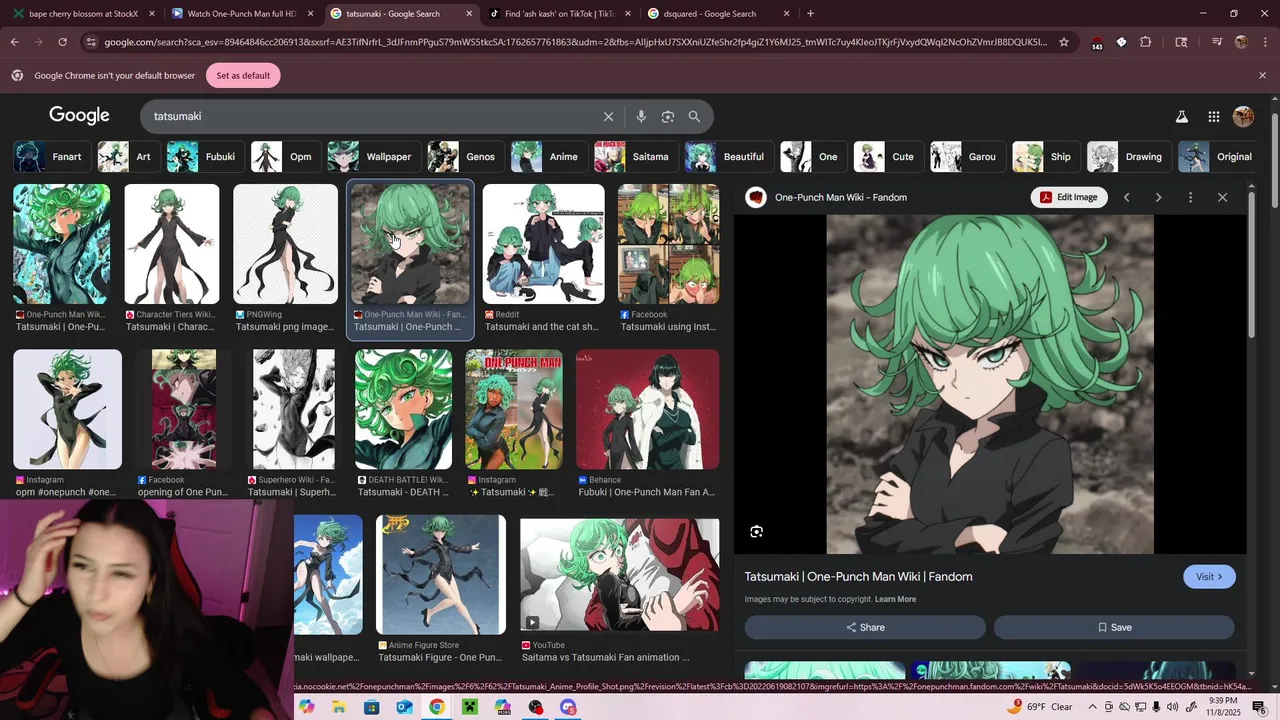Click the Edit Image button
Screen dimensions: 1280x720
(x=1068, y=197)
